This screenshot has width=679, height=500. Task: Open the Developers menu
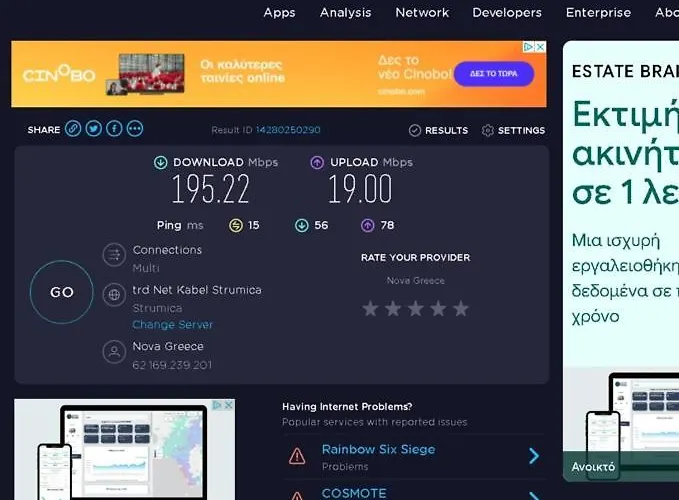click(507, 13)
